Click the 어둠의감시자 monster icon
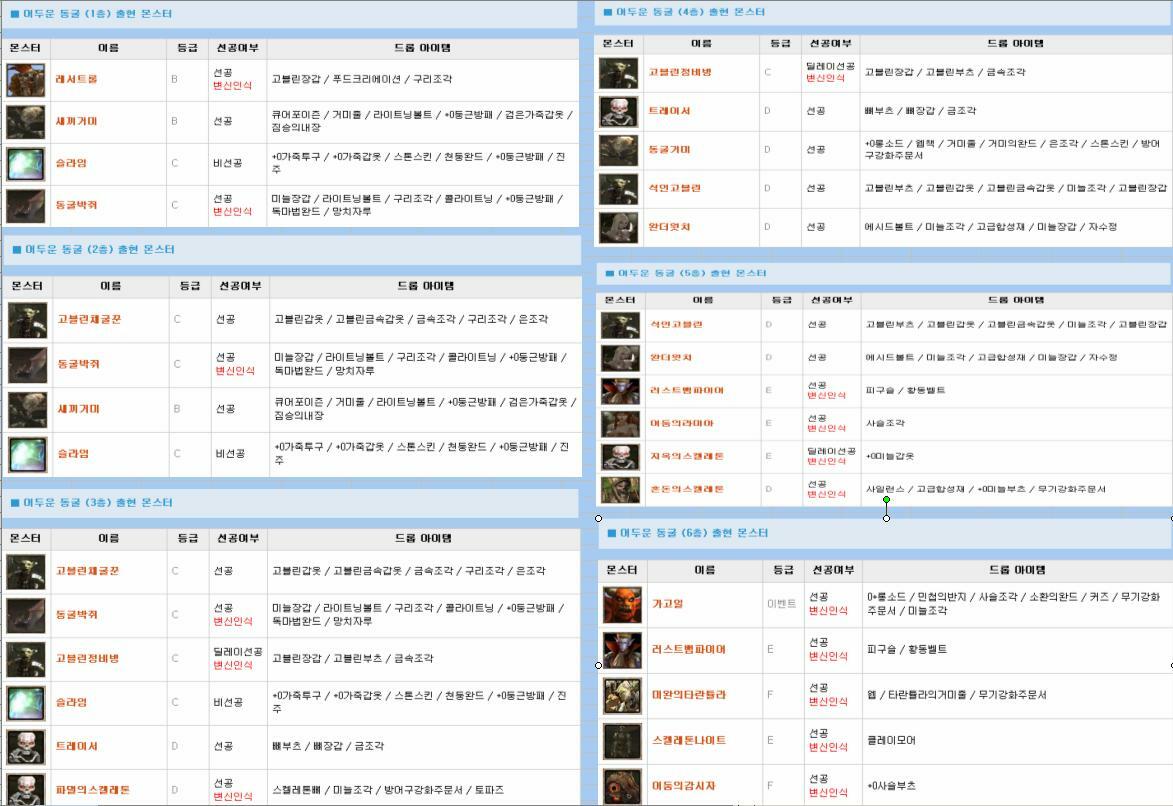Screen dimensions: 1173x806 pyautogui.click(x=622, y=786)
